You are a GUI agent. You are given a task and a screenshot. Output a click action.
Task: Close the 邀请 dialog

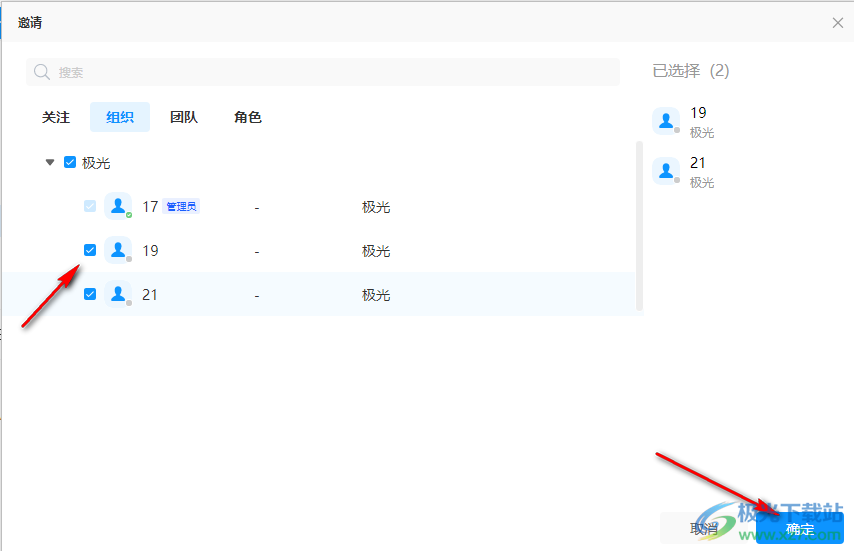click(x=838, y=22)
